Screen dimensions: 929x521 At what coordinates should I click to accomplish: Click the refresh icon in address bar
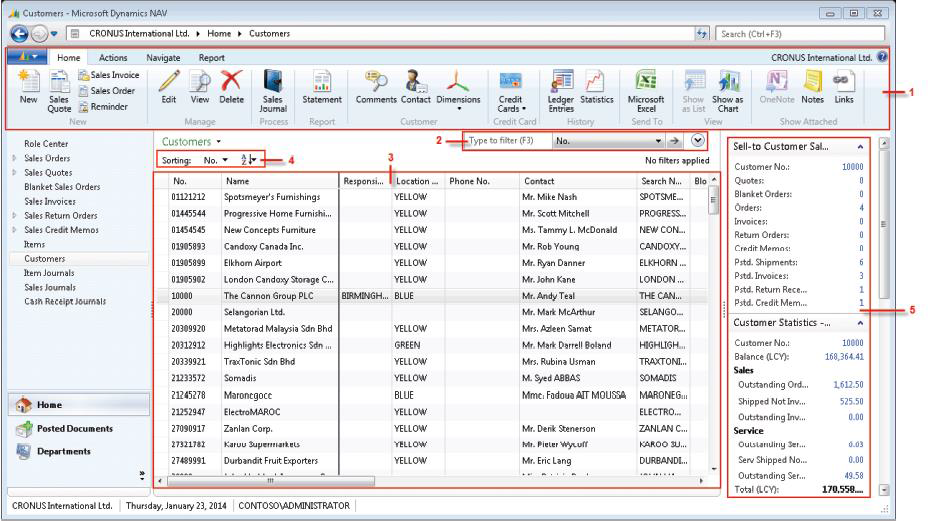click(x=701, y=34)
